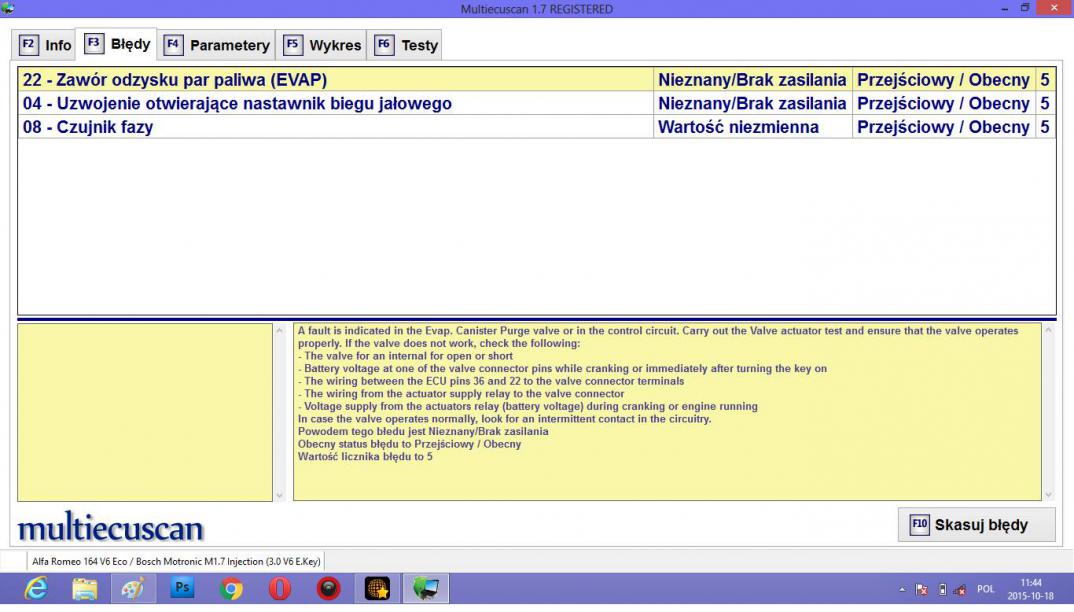
Task: Switch to the Info tab
Action: 46,45
